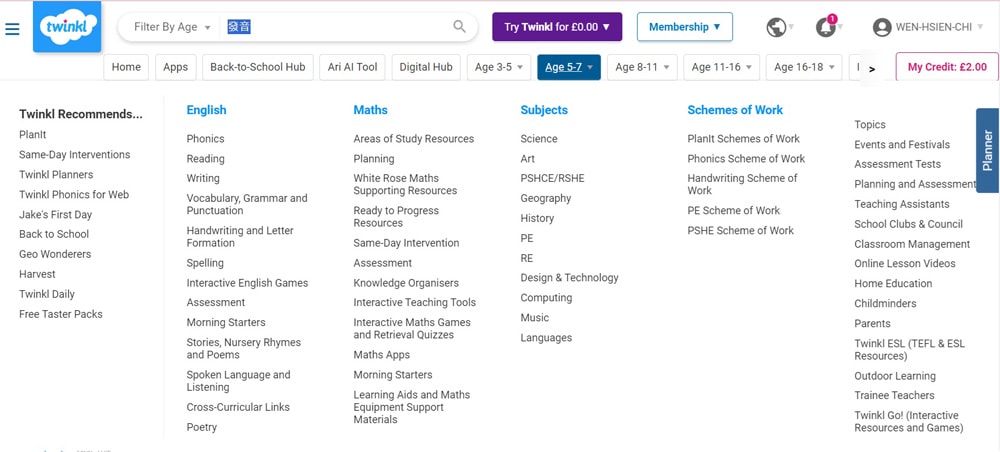
Task: Open the Filter By Age dropdown
Action: click(x=171, y=27)
